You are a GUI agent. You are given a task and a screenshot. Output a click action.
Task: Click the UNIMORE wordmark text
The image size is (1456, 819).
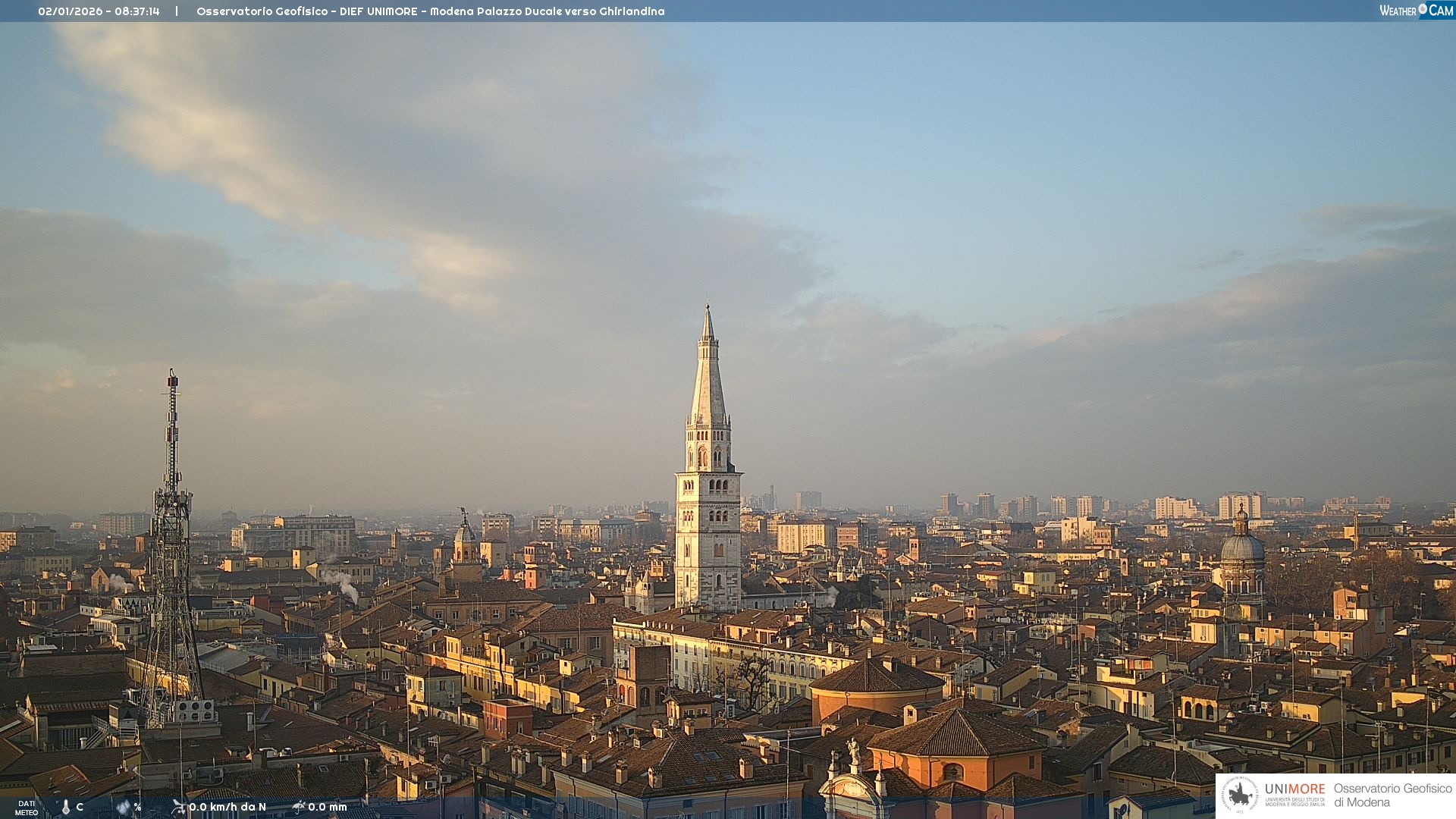click(1294, 789)
